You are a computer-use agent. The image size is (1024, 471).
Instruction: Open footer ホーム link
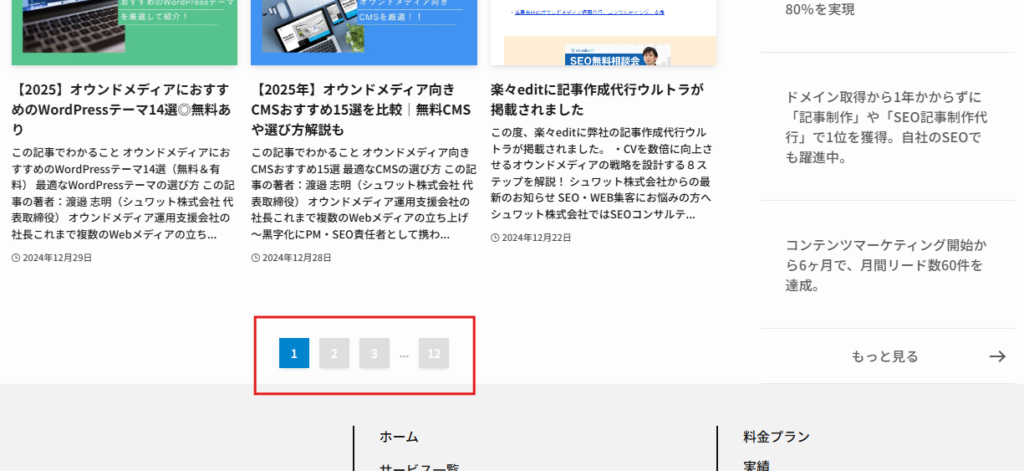(x=398, y=436)
